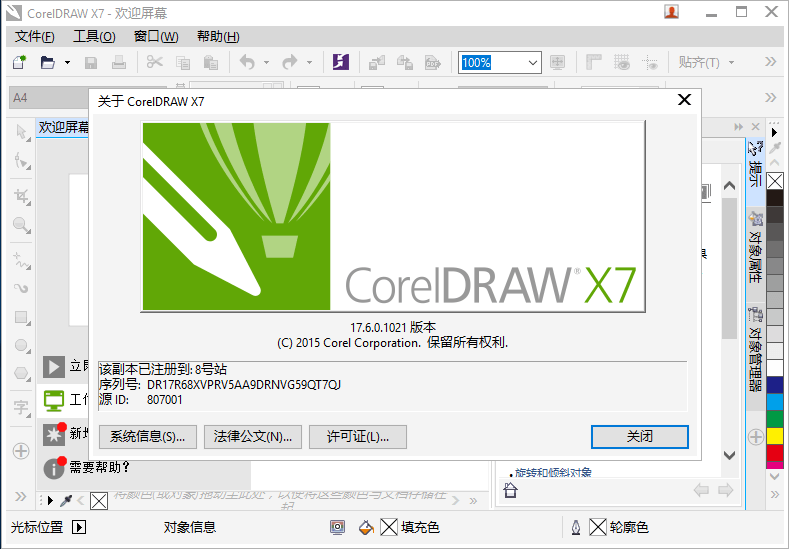
Task: Select the Rectangle tool in toolbox
Action: pos(22,317)
